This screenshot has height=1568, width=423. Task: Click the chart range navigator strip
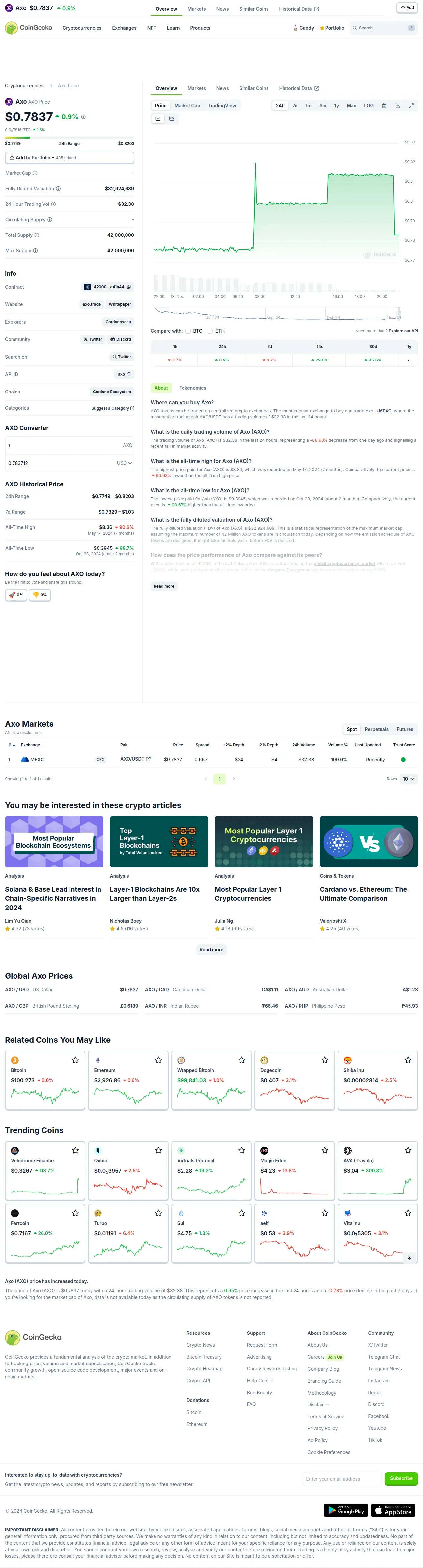pos(276,314)
